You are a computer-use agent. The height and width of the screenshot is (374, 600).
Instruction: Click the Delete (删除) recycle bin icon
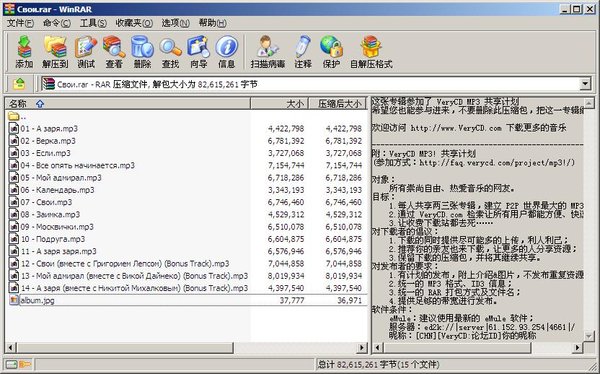pos(142,52)
